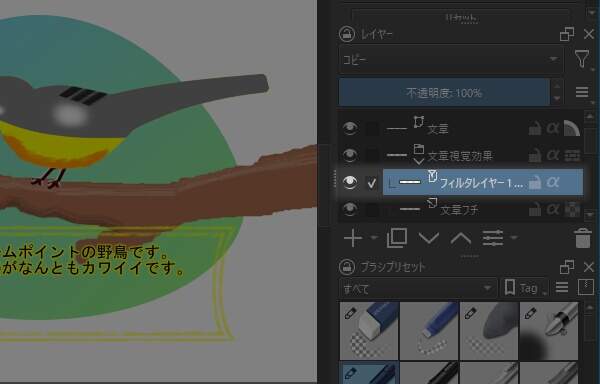Select the airbrush pen brush preset
Viewport: 600px width, 384px height.
pyautogui.click(x=549, y=331)
